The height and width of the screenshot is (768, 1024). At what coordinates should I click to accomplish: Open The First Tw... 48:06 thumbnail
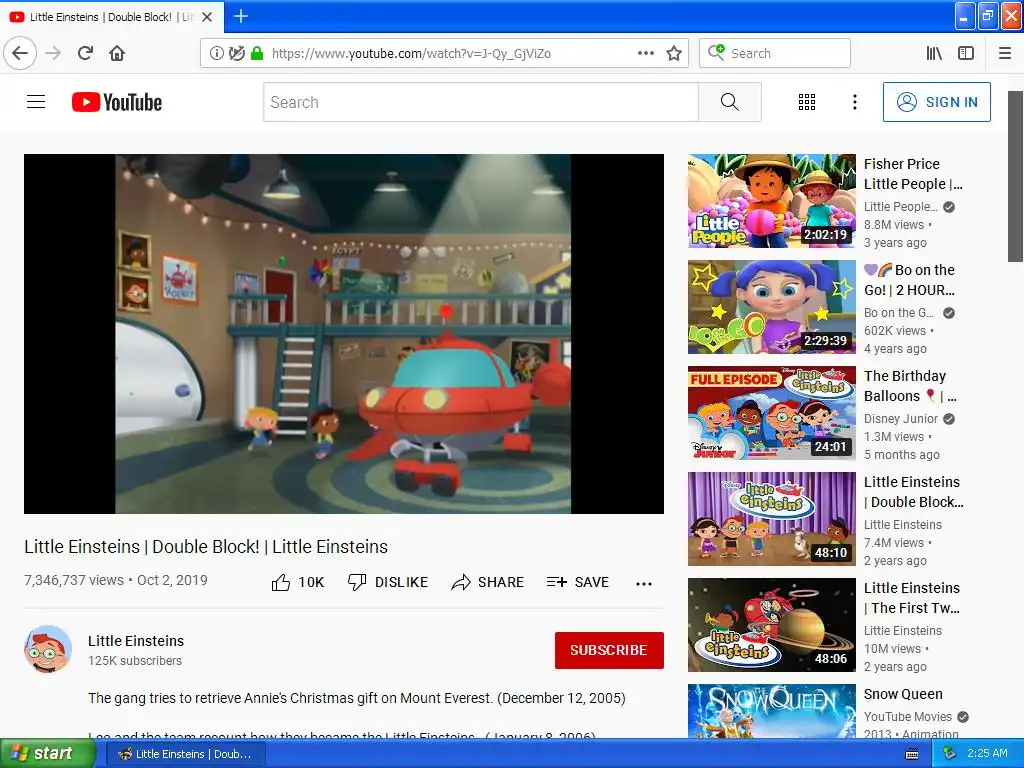771,625
